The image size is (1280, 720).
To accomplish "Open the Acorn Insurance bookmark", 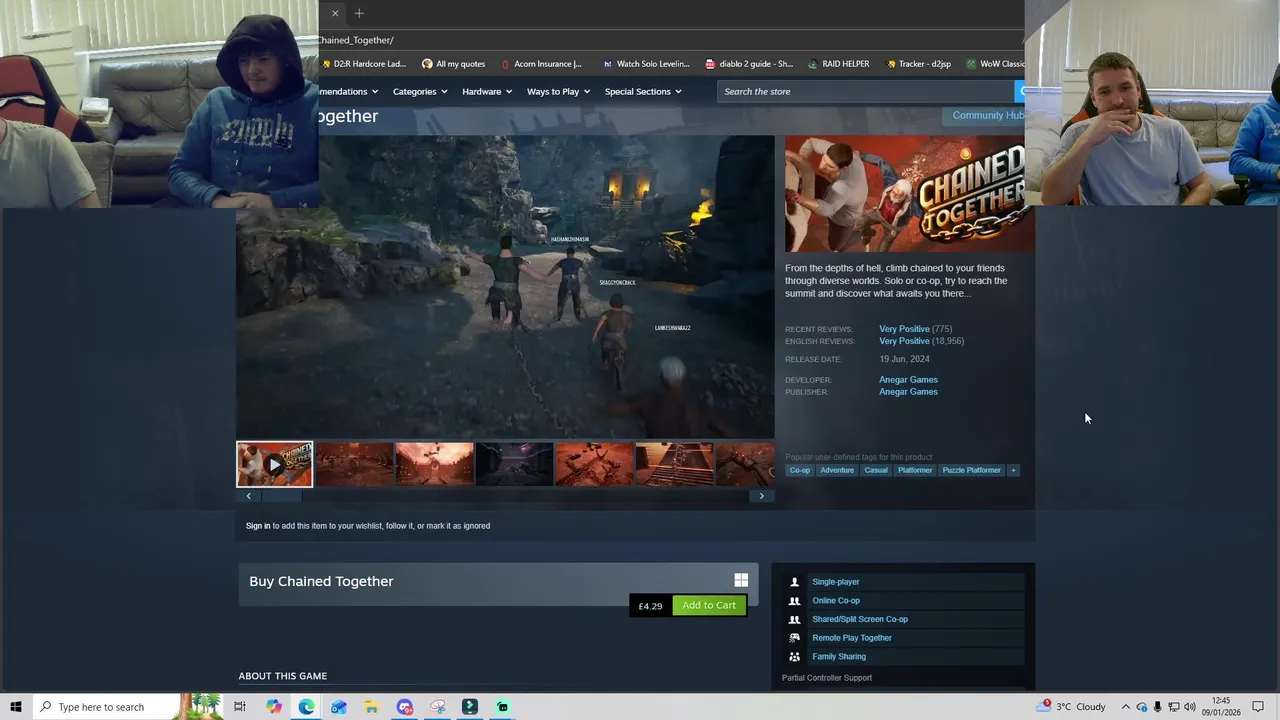I will pos(541,64).
